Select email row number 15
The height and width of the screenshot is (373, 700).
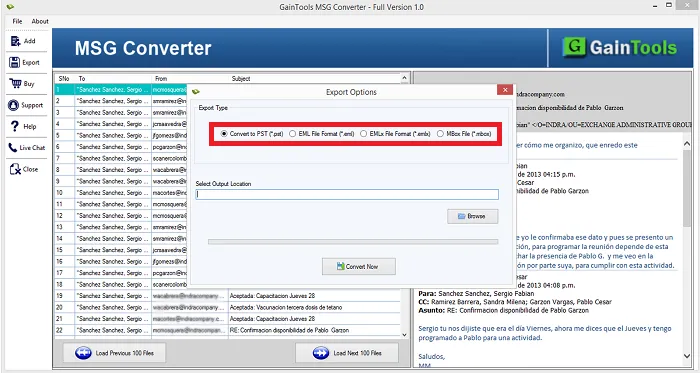click(x=121, y=250)
